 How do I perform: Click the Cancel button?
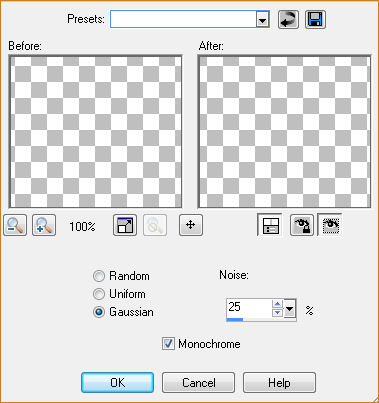198,383
